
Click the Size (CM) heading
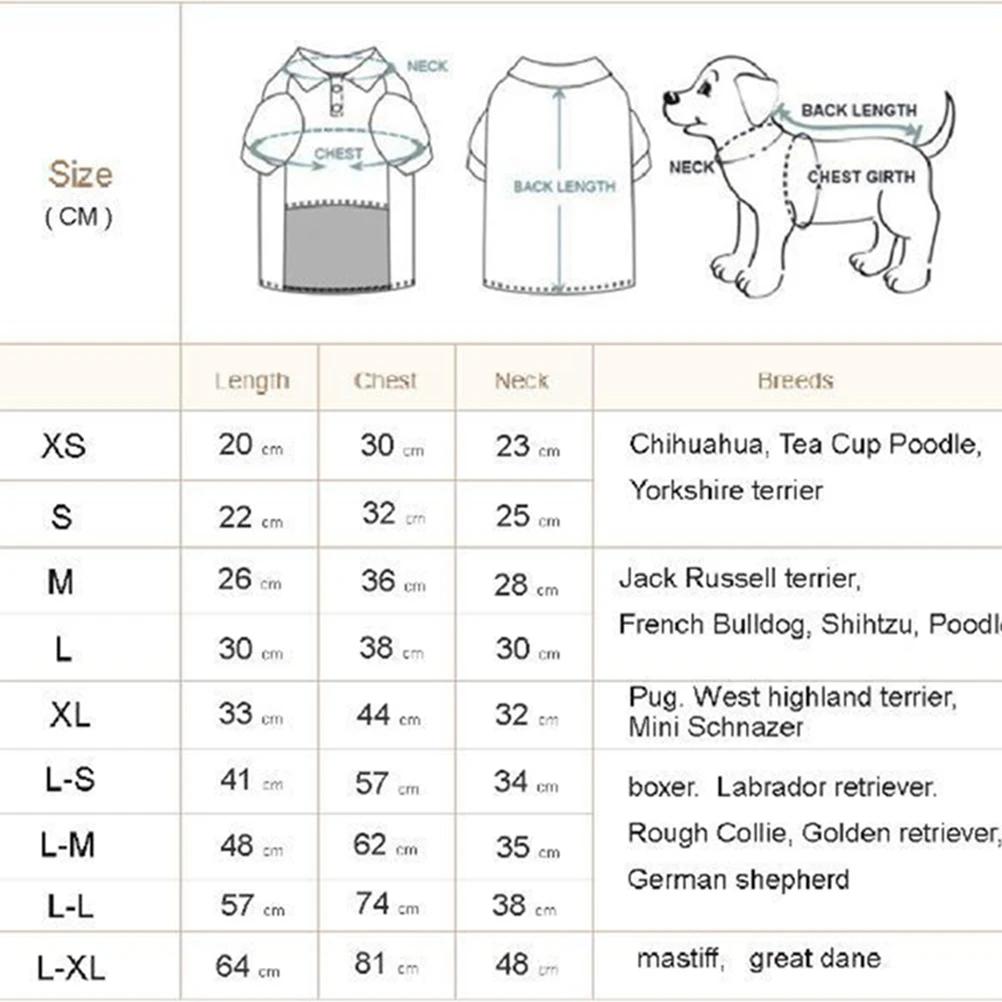coord(80,190)
